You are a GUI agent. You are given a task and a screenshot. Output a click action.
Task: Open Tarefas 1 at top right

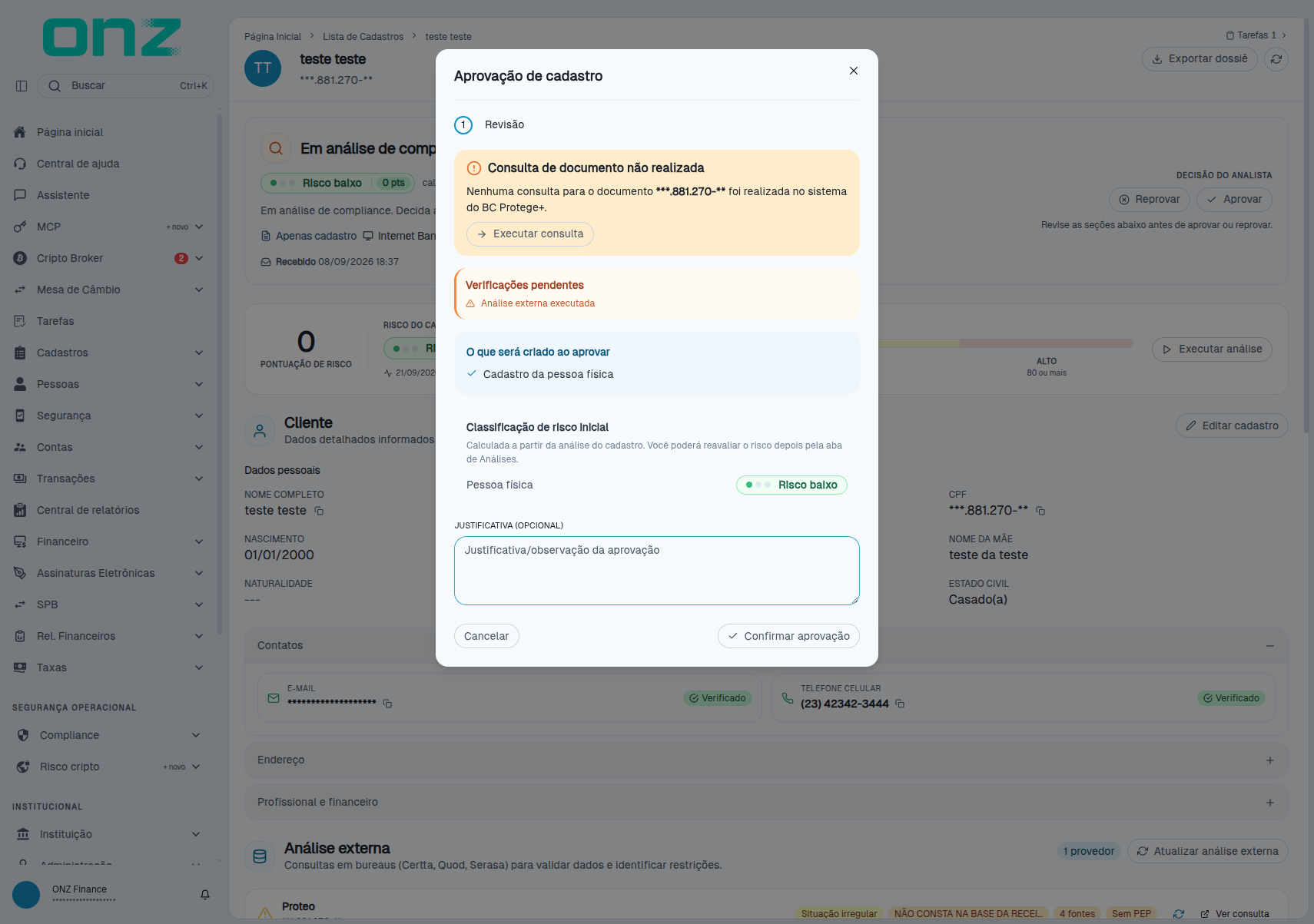click(x=1256, y=35)
